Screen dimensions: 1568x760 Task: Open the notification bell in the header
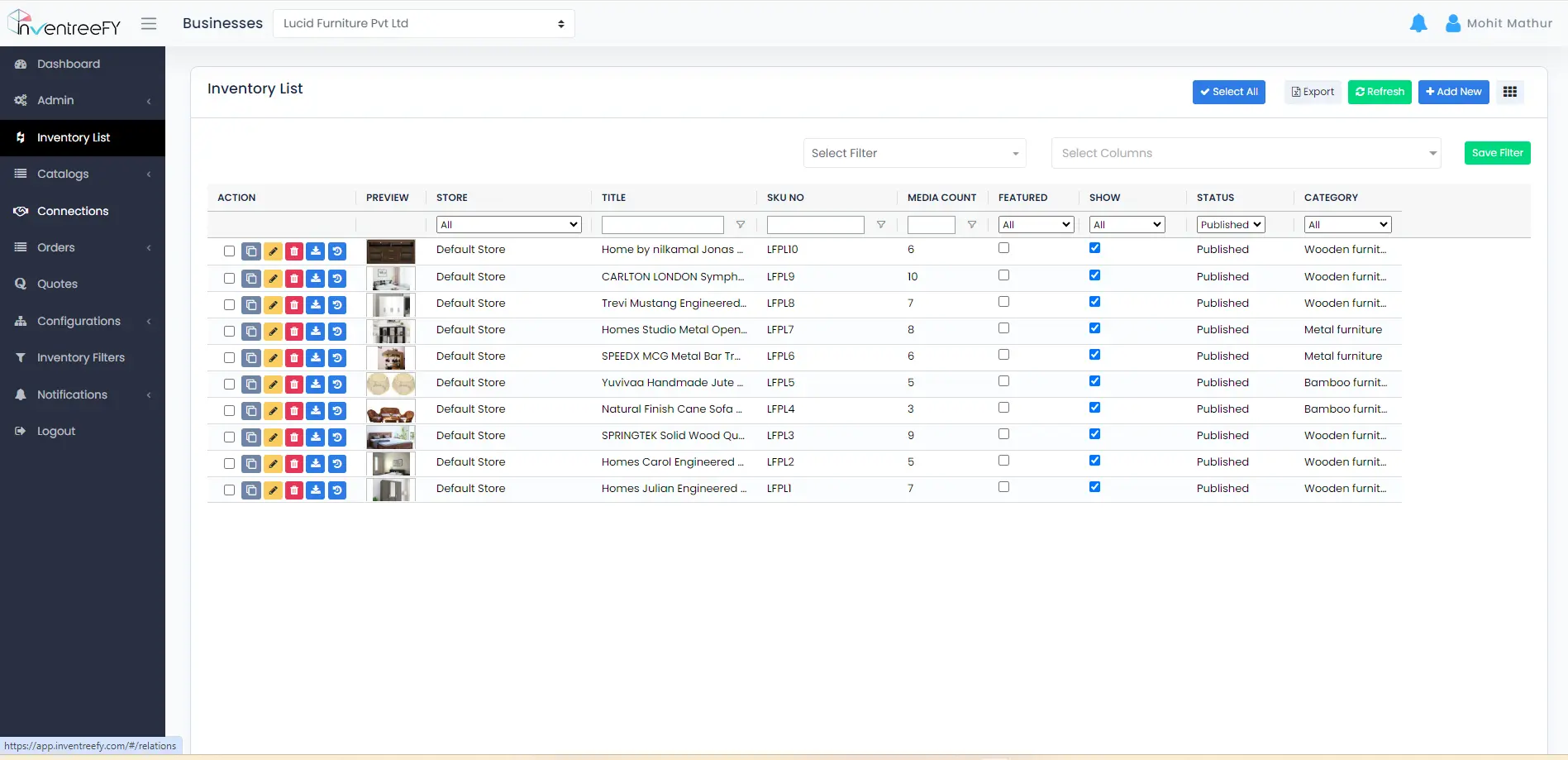point(1418,24)
